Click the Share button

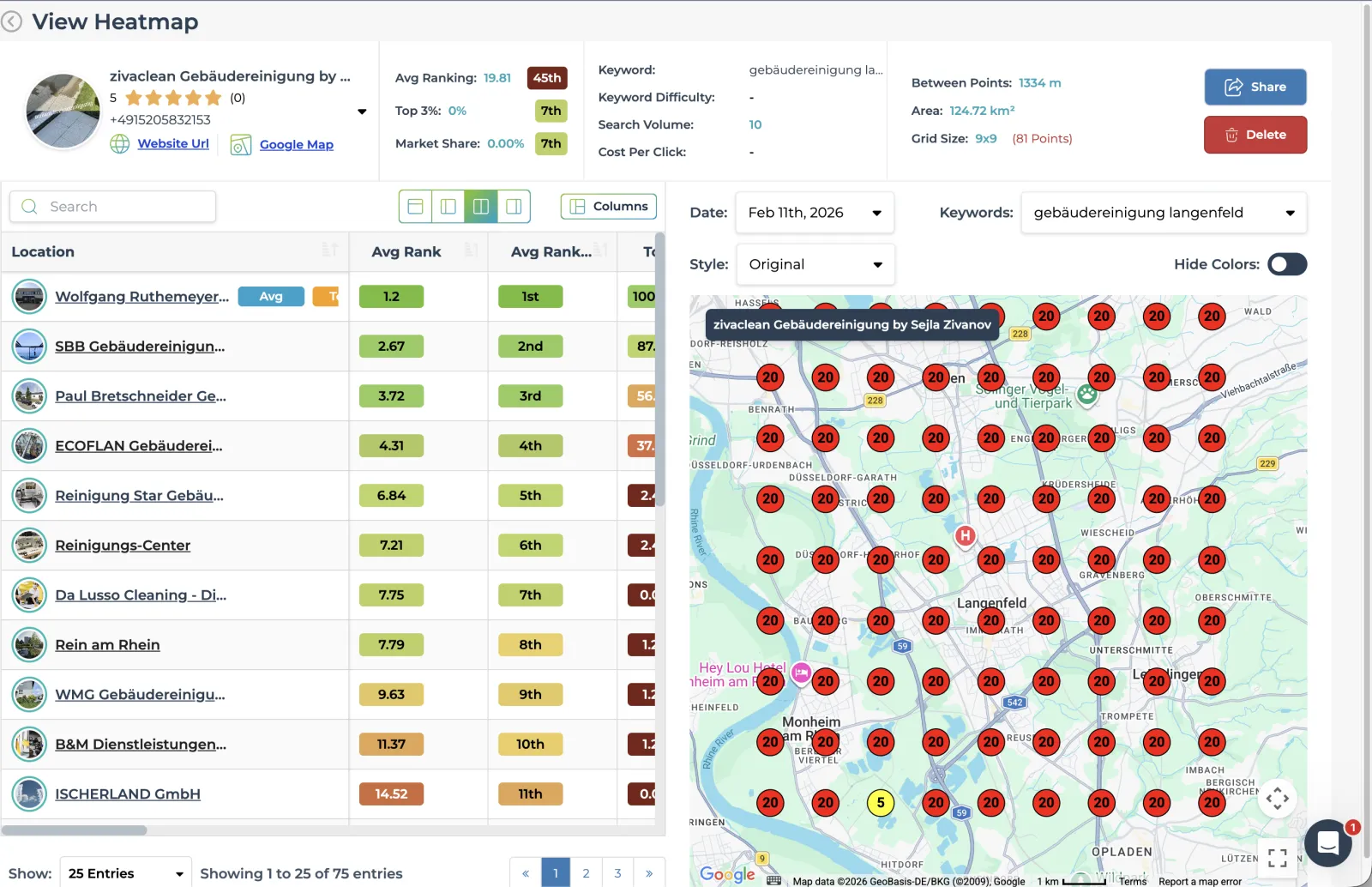pyautogui.click(x=1255, y=87)
